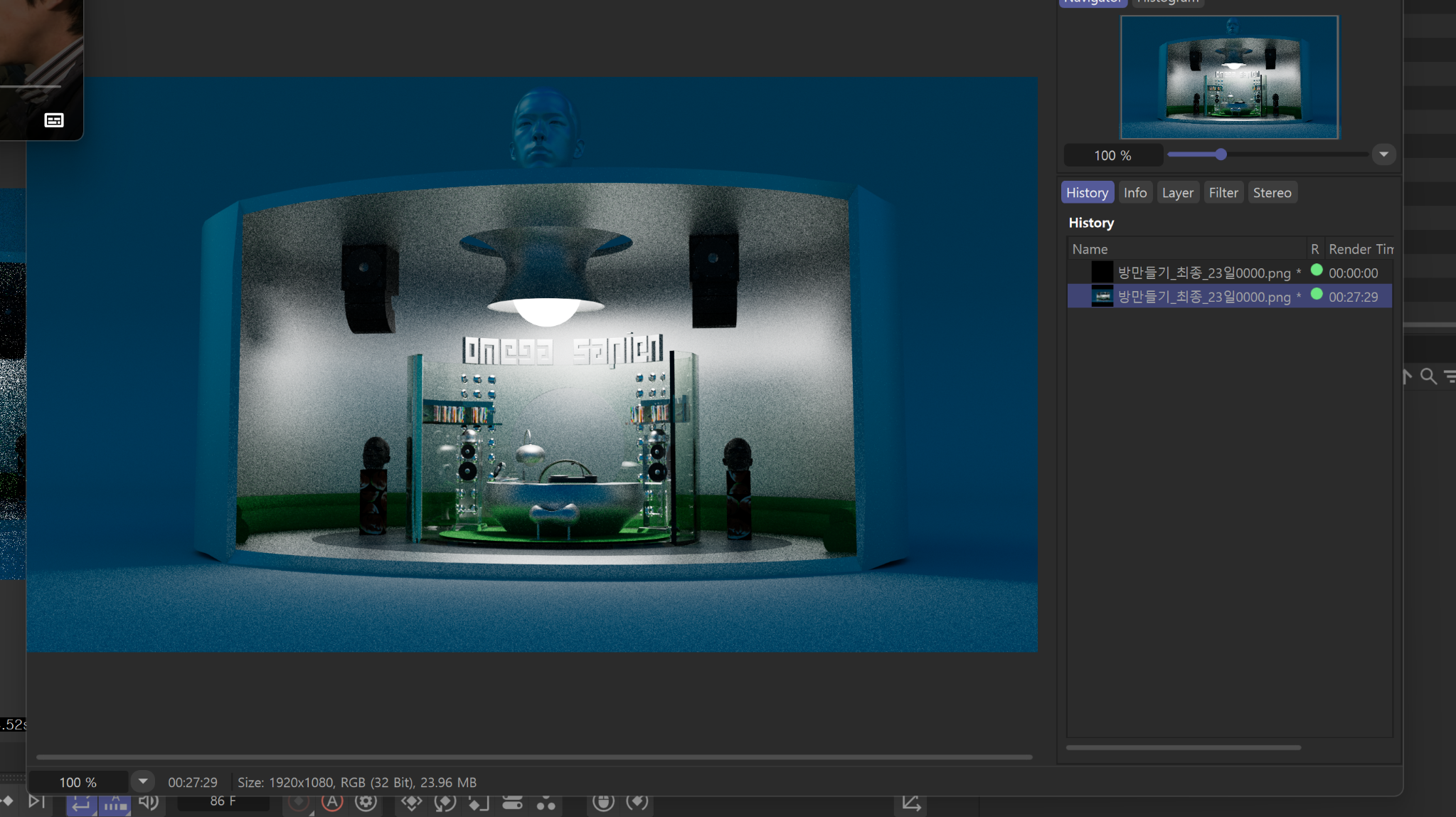
Task: Click the timeline expand layout arrow icon
Action: 911,802
